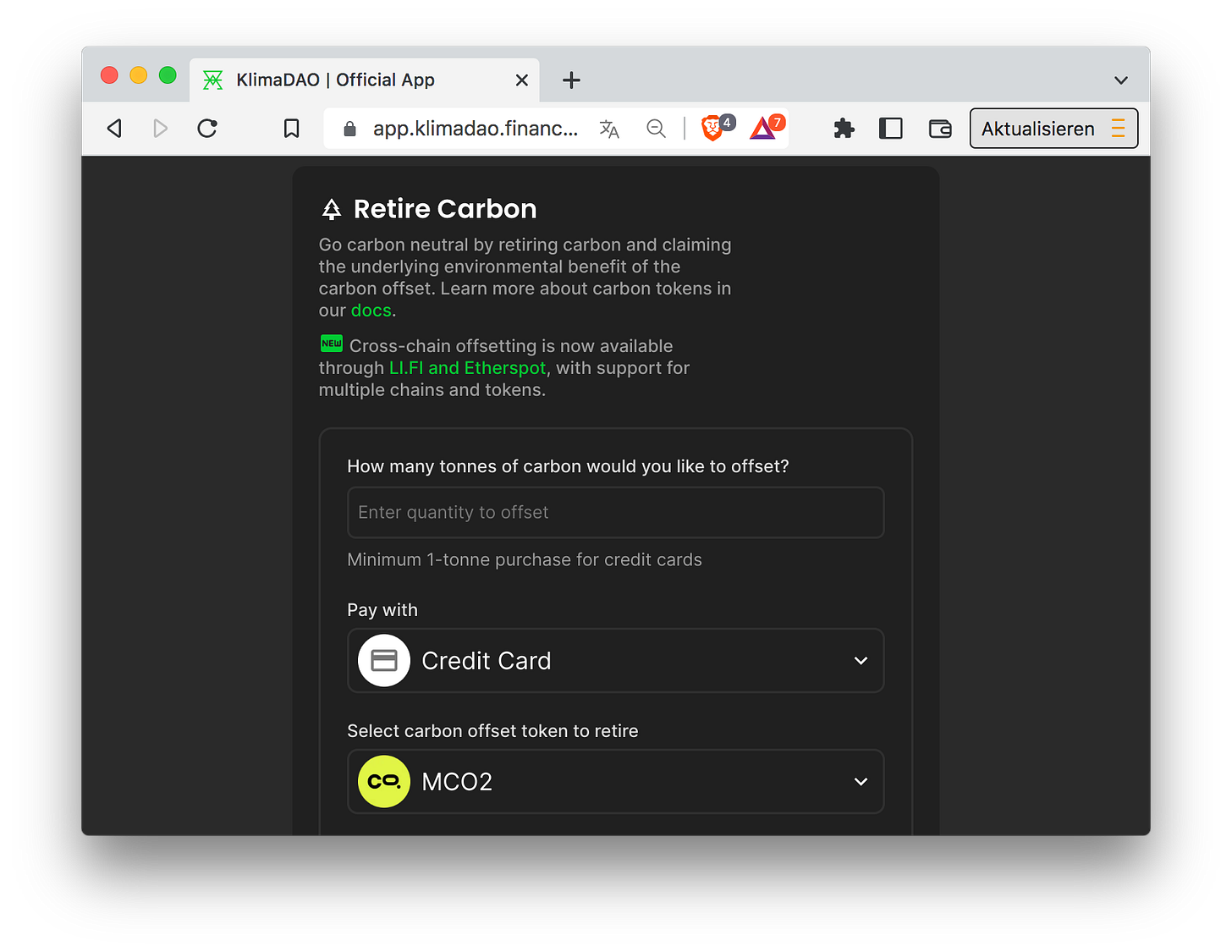Click the MCO2 token logo icon
This screenshot has height=952, width=1232.
[x=384, y=781]
